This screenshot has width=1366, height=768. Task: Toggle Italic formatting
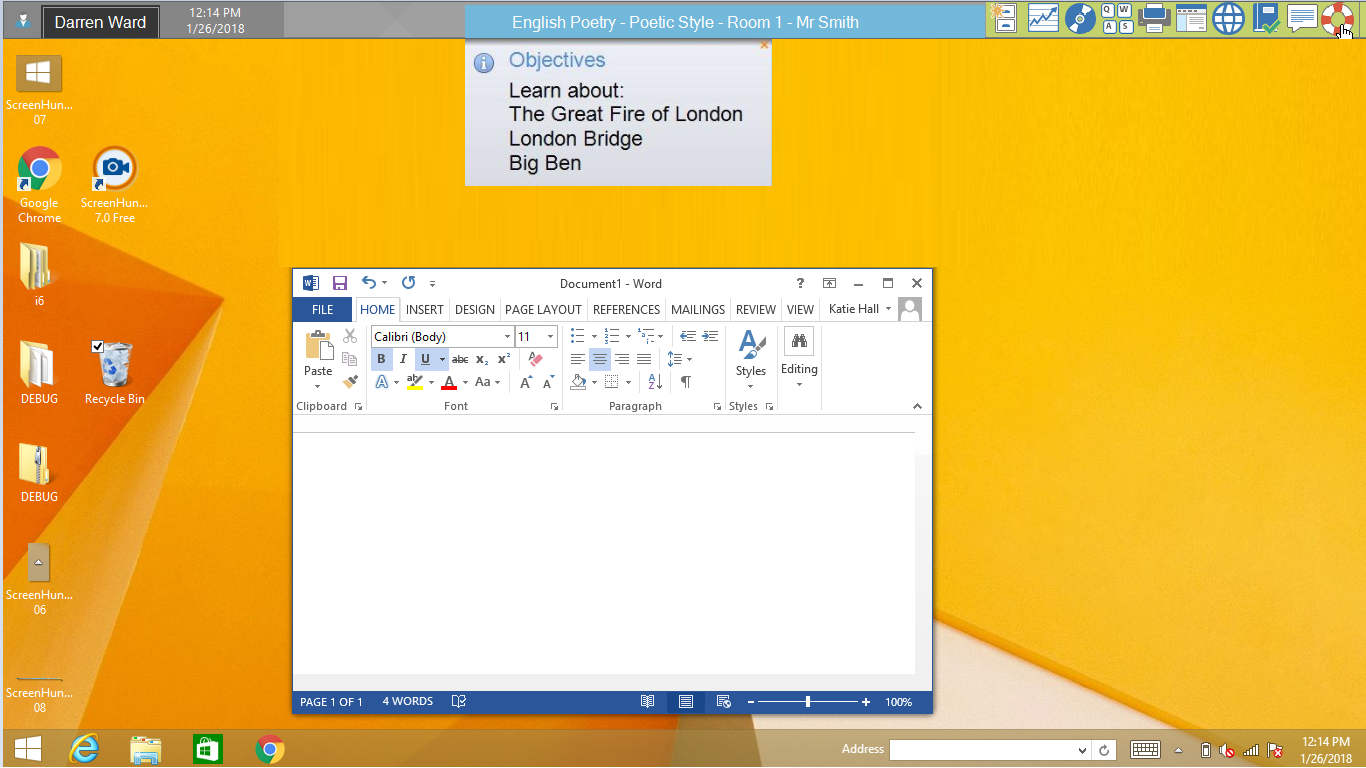pos(403,359)
